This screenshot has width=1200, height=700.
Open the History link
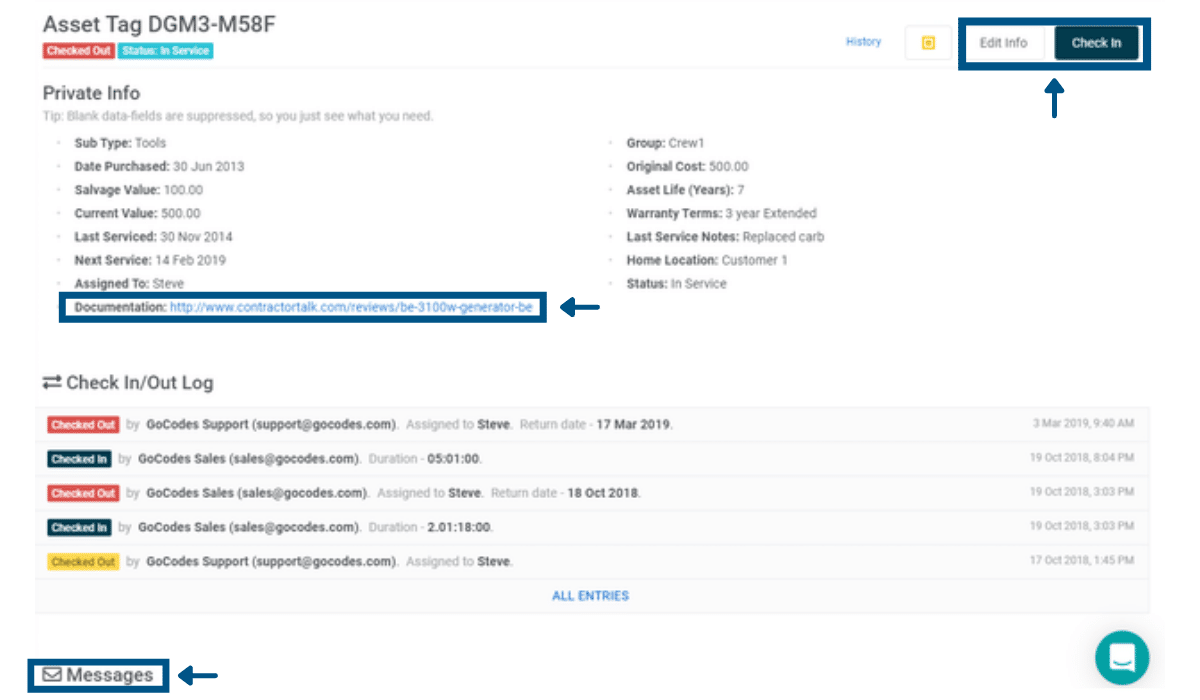863,42
